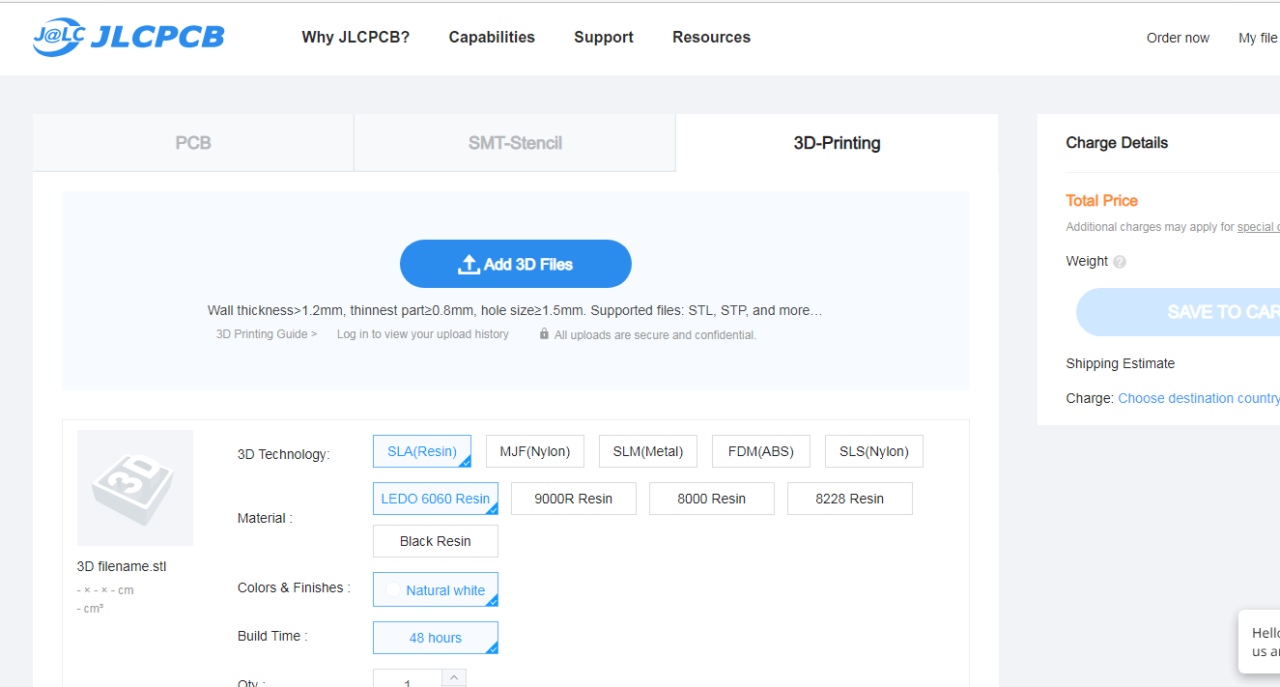Increase quantity with the up stepper arrow
Image resolution: width=1280 pixels, height=687 pixels.
coord(454,677)
